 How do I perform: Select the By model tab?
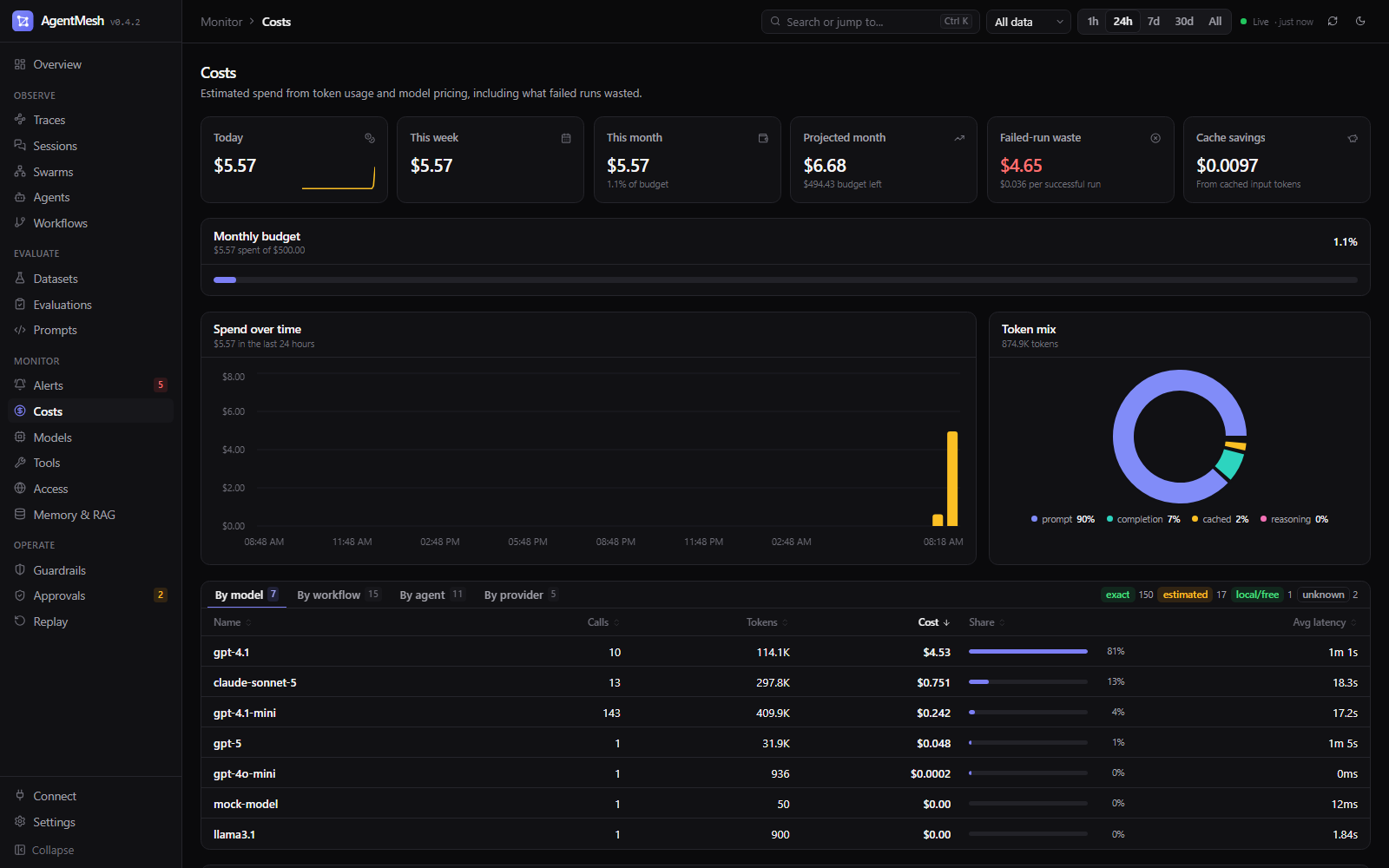(x=247, y=595)
